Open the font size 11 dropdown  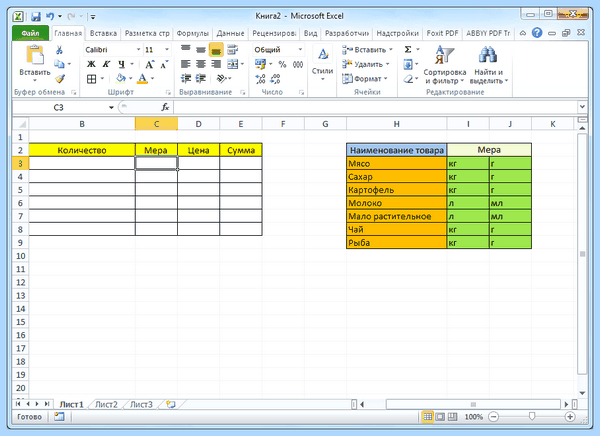click(167, 50)
